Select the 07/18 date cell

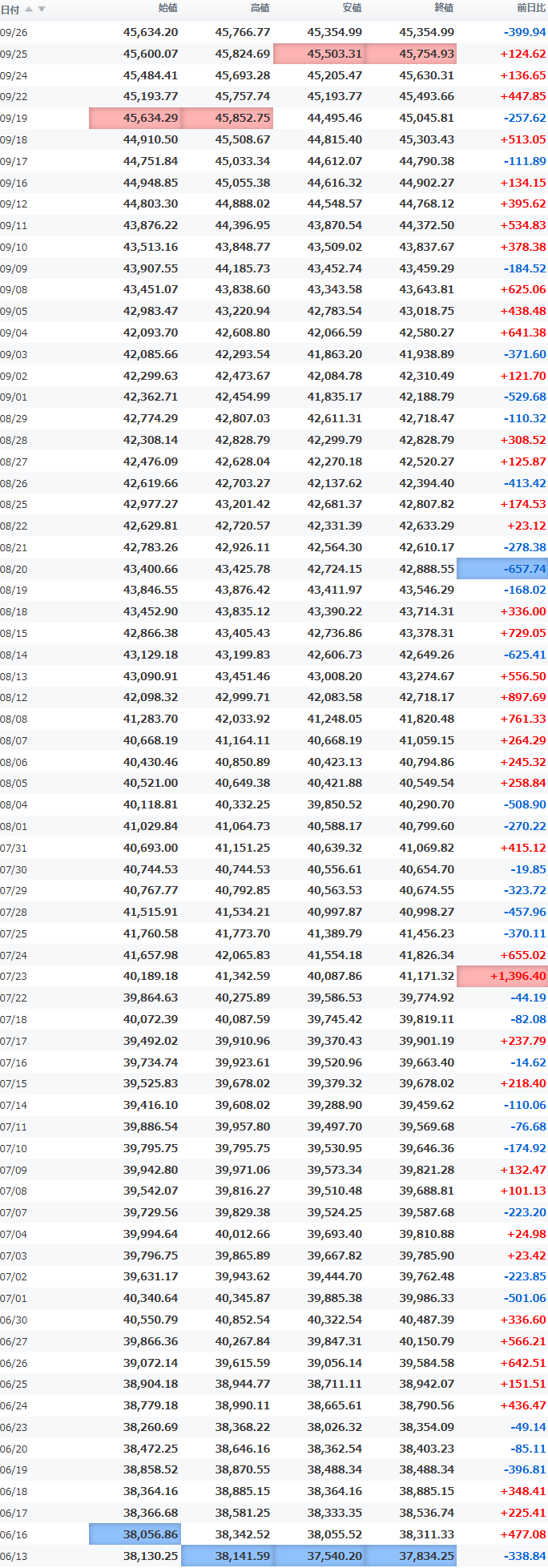pos(14,1020)
